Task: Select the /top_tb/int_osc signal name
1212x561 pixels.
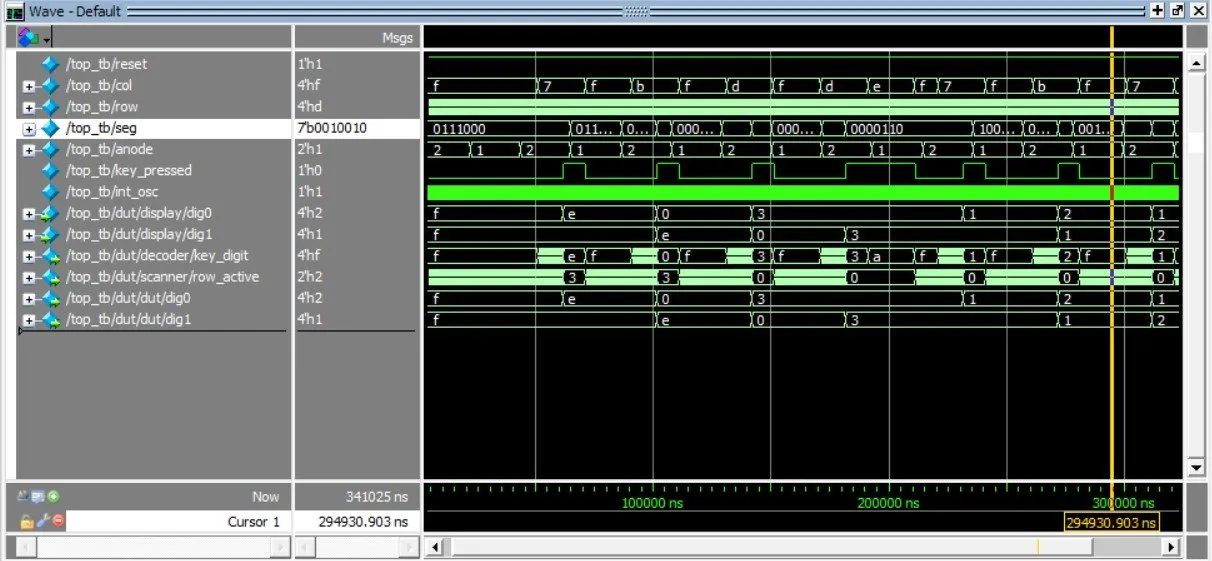Action: coord(112,192)
